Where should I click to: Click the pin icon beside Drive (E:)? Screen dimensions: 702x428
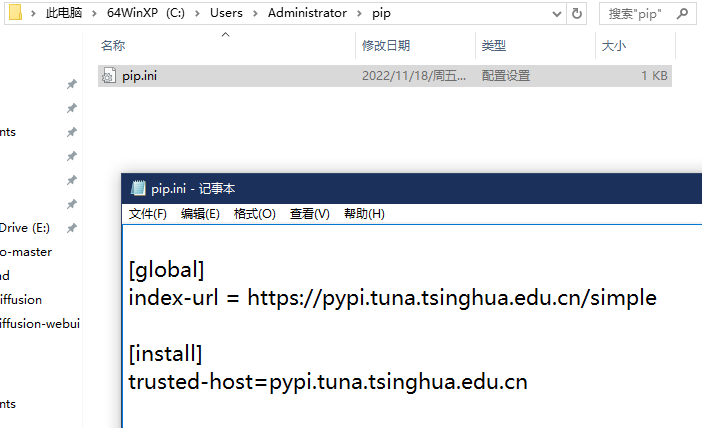(71, 228)
